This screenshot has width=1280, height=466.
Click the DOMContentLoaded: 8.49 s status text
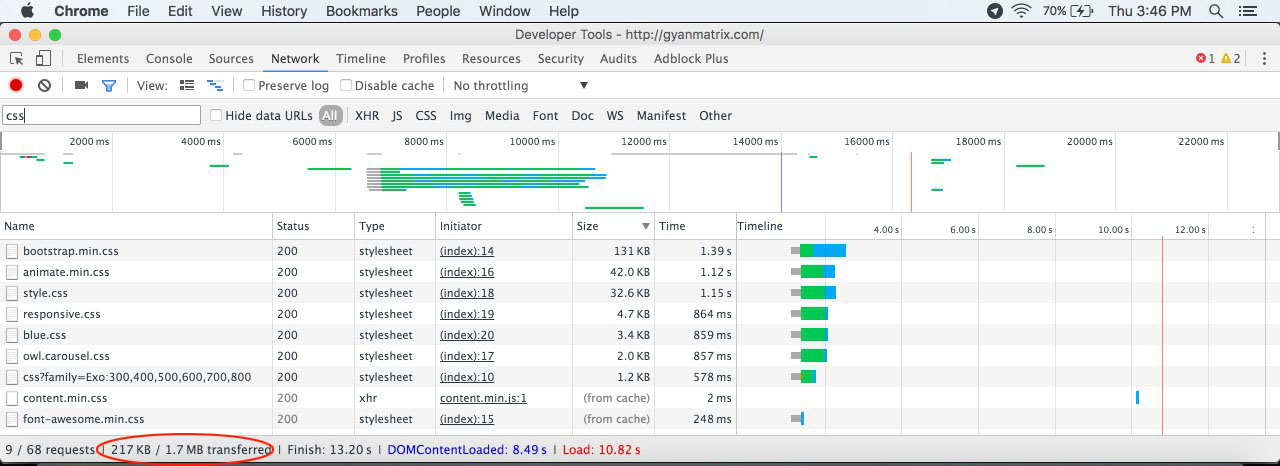pos(467,450)
